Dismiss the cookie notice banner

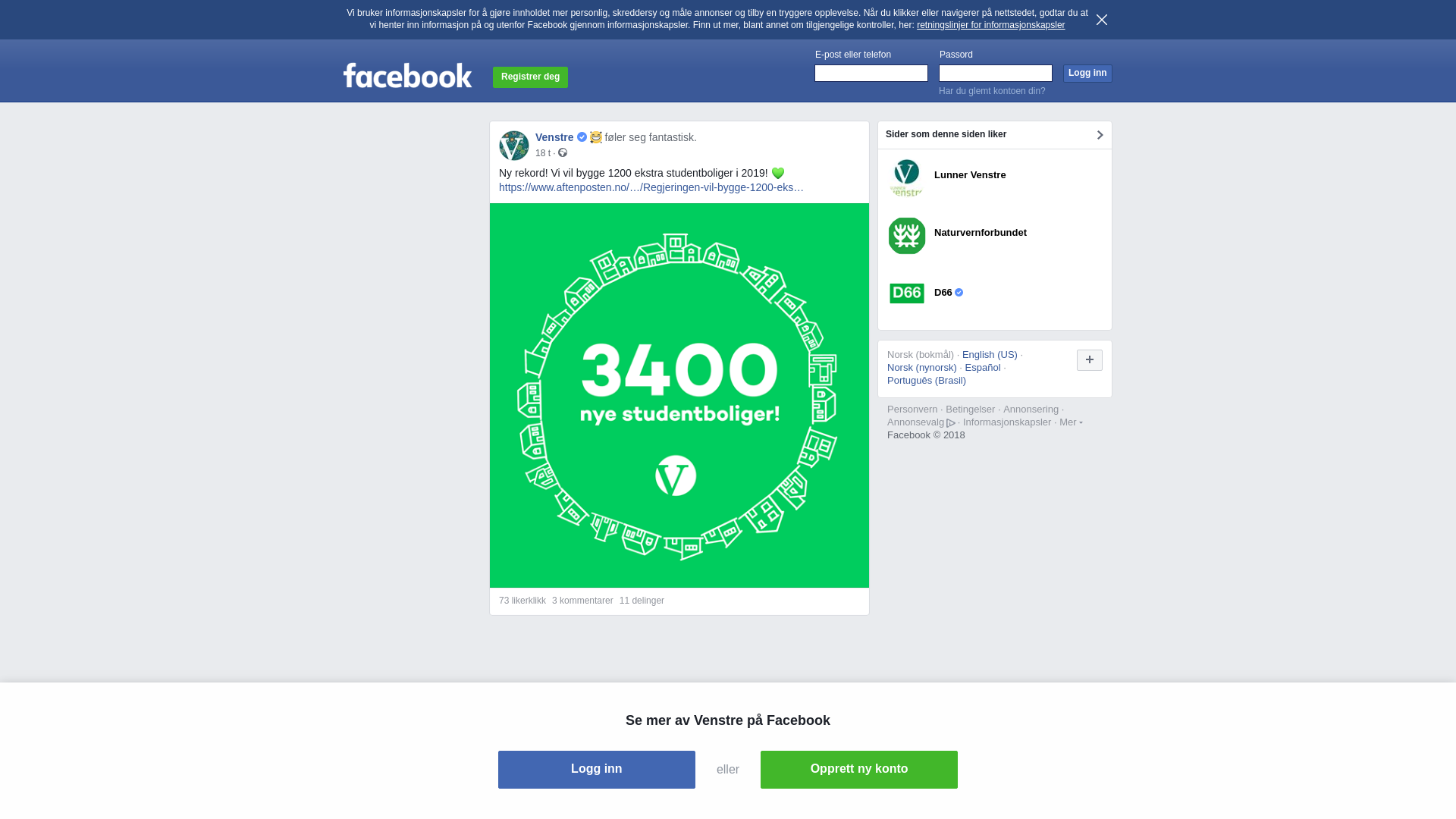pyautogui.click(x=1102, y=20)
